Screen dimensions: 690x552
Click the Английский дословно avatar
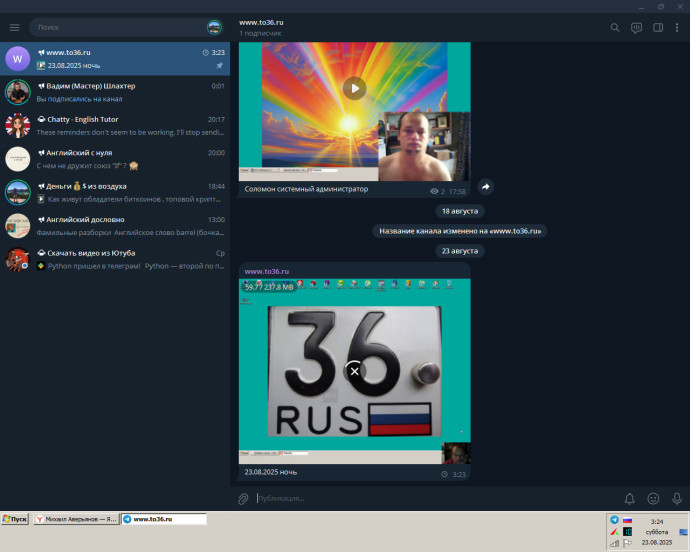(x=18, y=226)
